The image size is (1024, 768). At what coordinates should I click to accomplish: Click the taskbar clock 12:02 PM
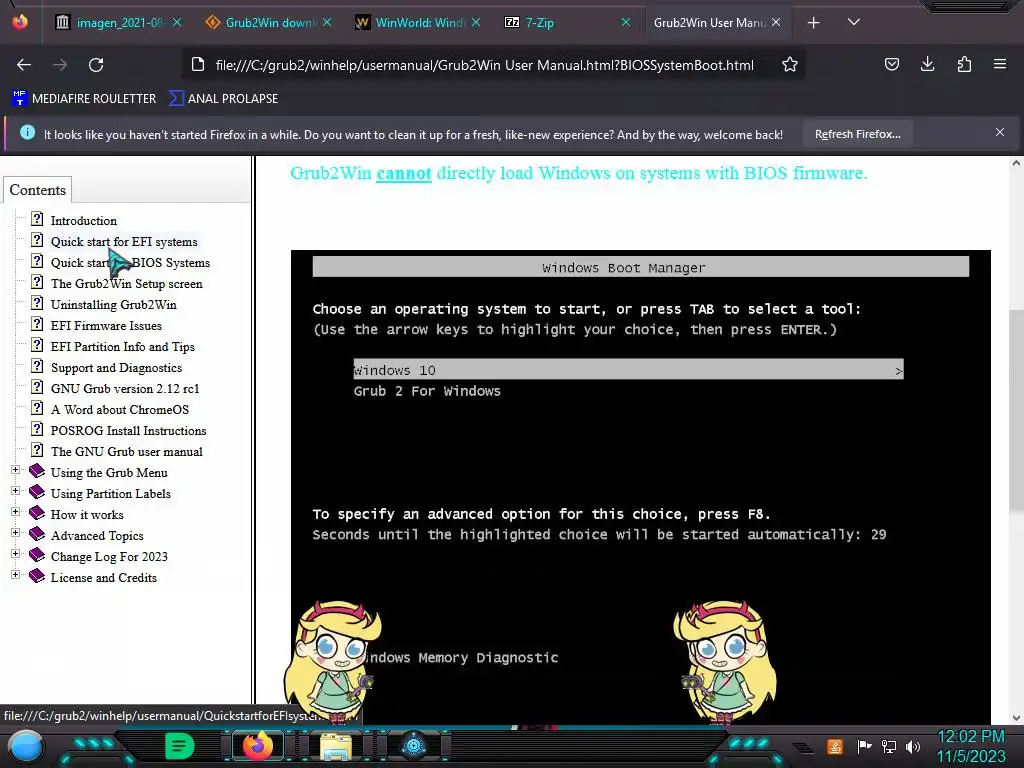pyautogui.click(x=971, y=737)
